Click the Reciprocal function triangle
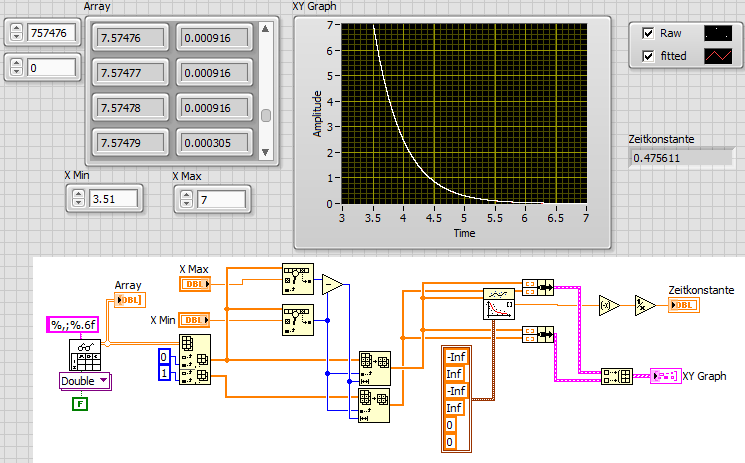Screen dimensions: 745x463 tap(645, 306)
